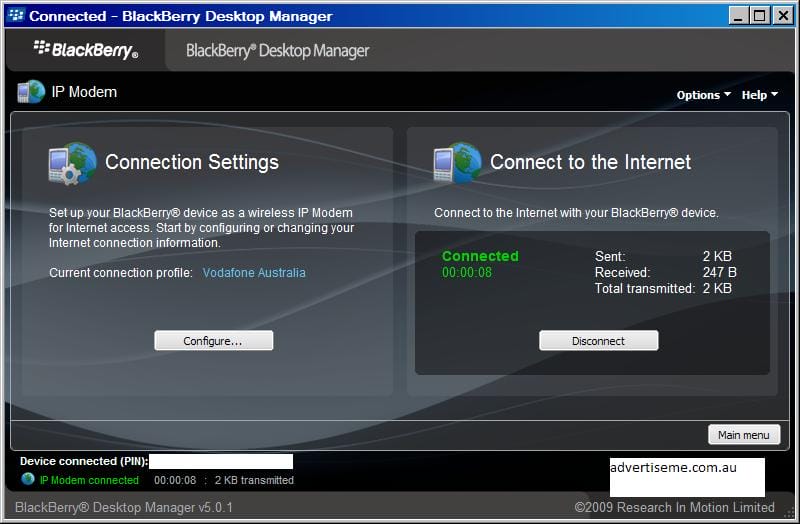This screenshot has width=800, height=525.
Task: Close the BlackBerry Desktop Manager window
Action: click(782, 16)
